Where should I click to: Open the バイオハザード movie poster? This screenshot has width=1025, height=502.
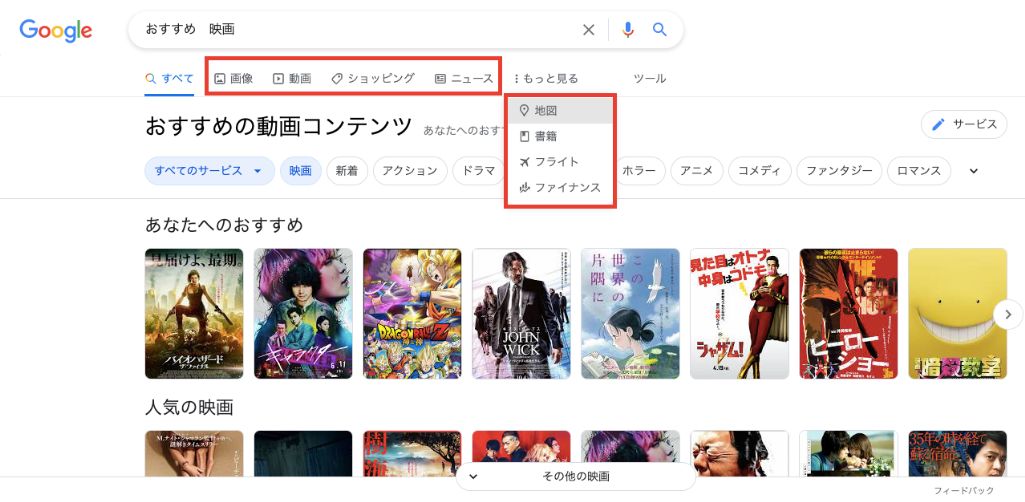coord(194,313)
